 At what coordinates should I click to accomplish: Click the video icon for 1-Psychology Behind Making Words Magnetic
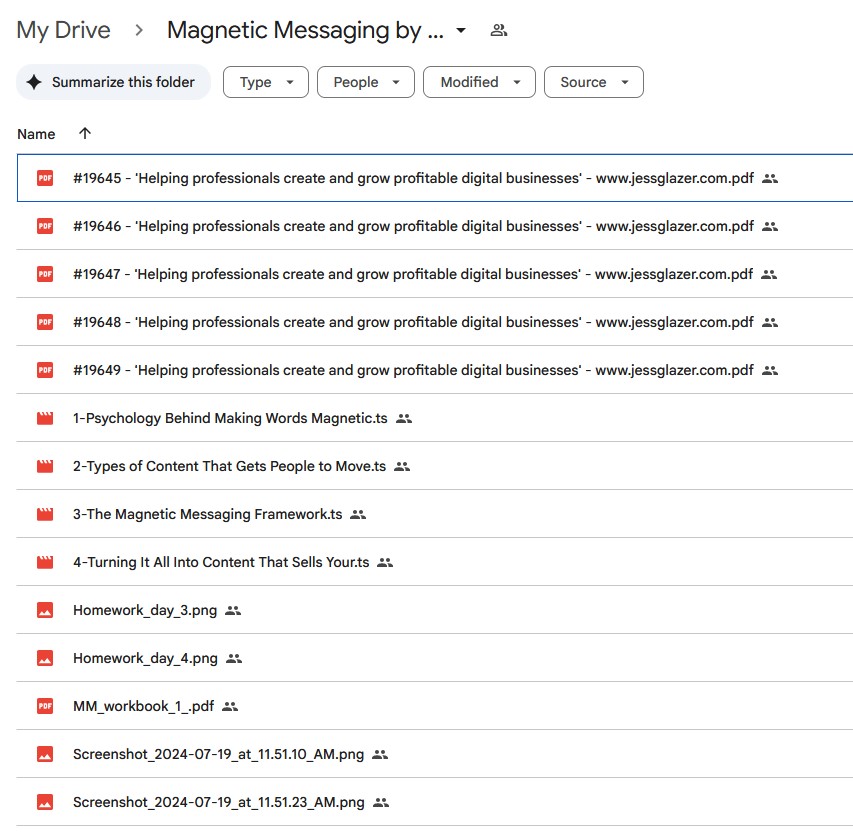tap(45, 418)
